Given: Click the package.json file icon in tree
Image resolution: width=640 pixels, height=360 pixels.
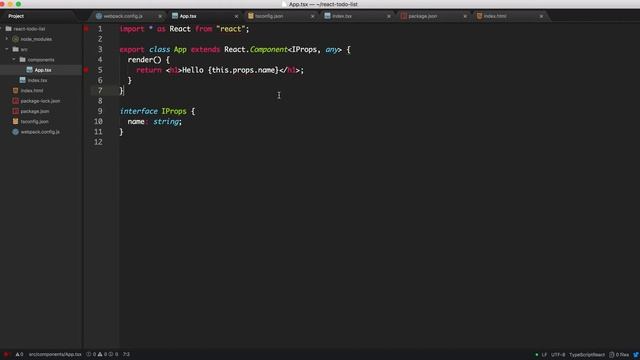Looking at the screenshot, I should (x=16, y=111).
